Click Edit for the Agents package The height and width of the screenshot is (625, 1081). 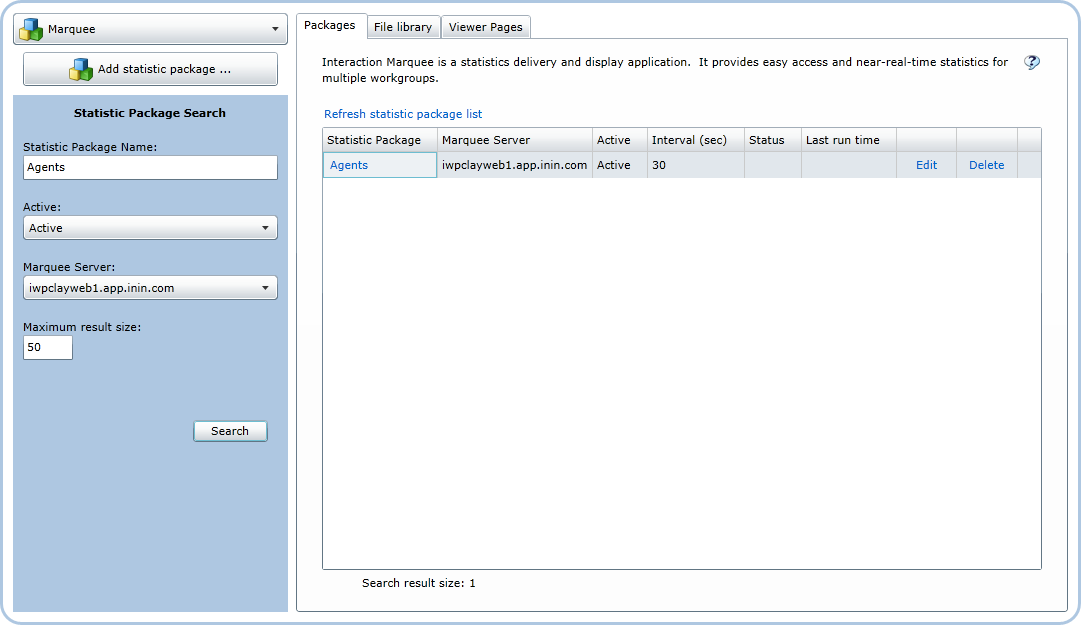tap(926, 165)
